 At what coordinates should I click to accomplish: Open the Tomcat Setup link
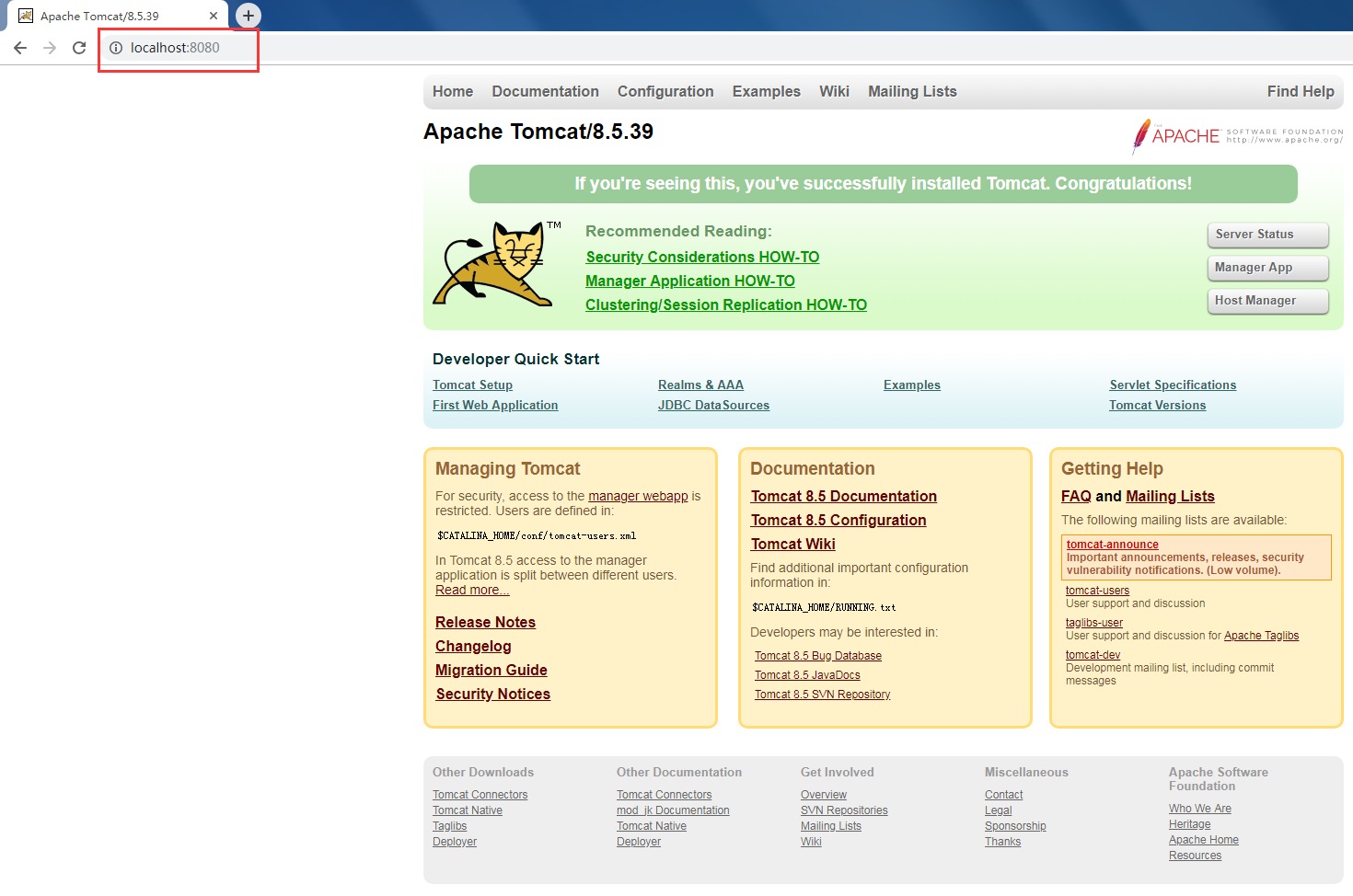click(472, 385)
